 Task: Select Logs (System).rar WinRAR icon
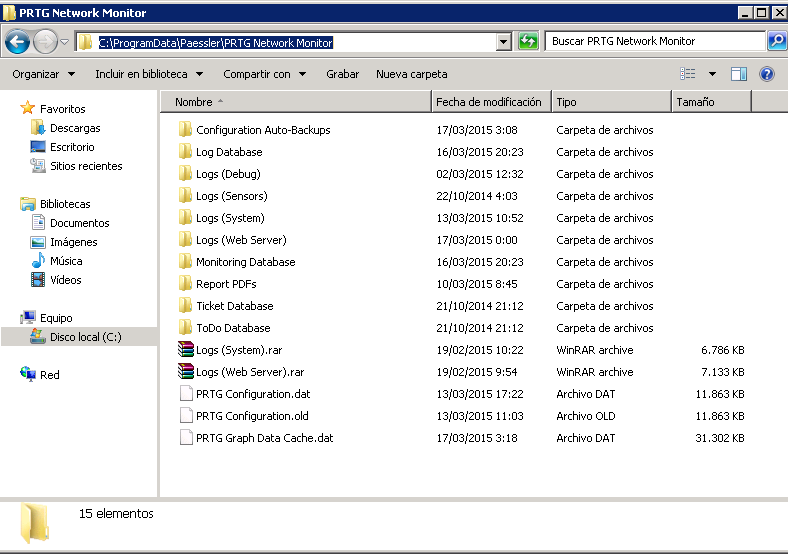click(x=186, y=349)
